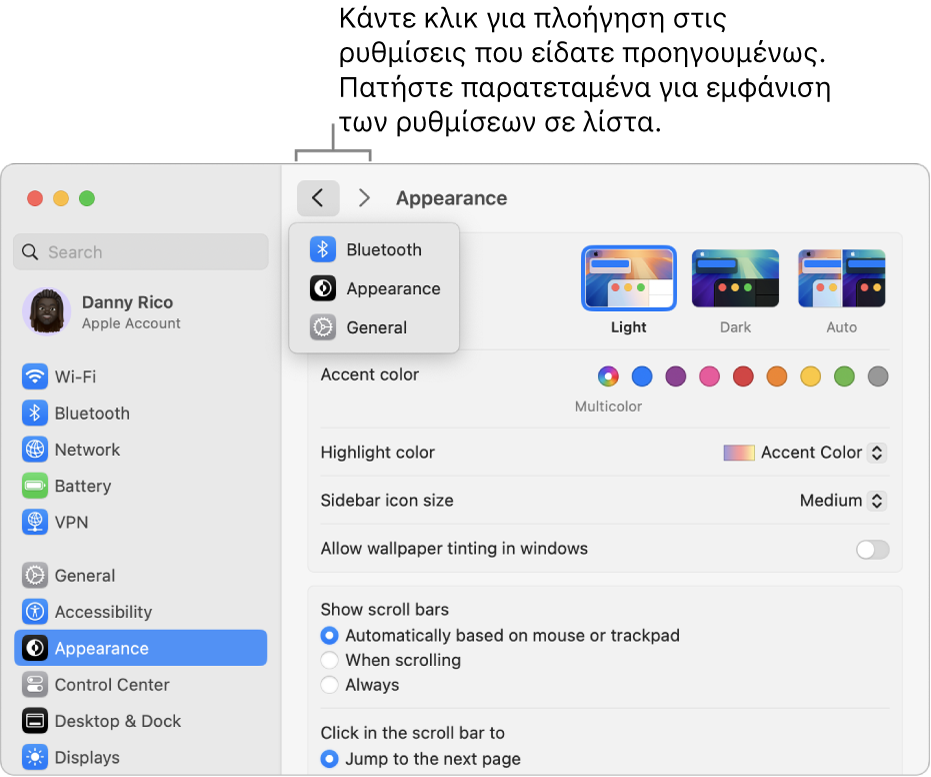
Task: Select the pink accent color
Action: pos(709,376)
